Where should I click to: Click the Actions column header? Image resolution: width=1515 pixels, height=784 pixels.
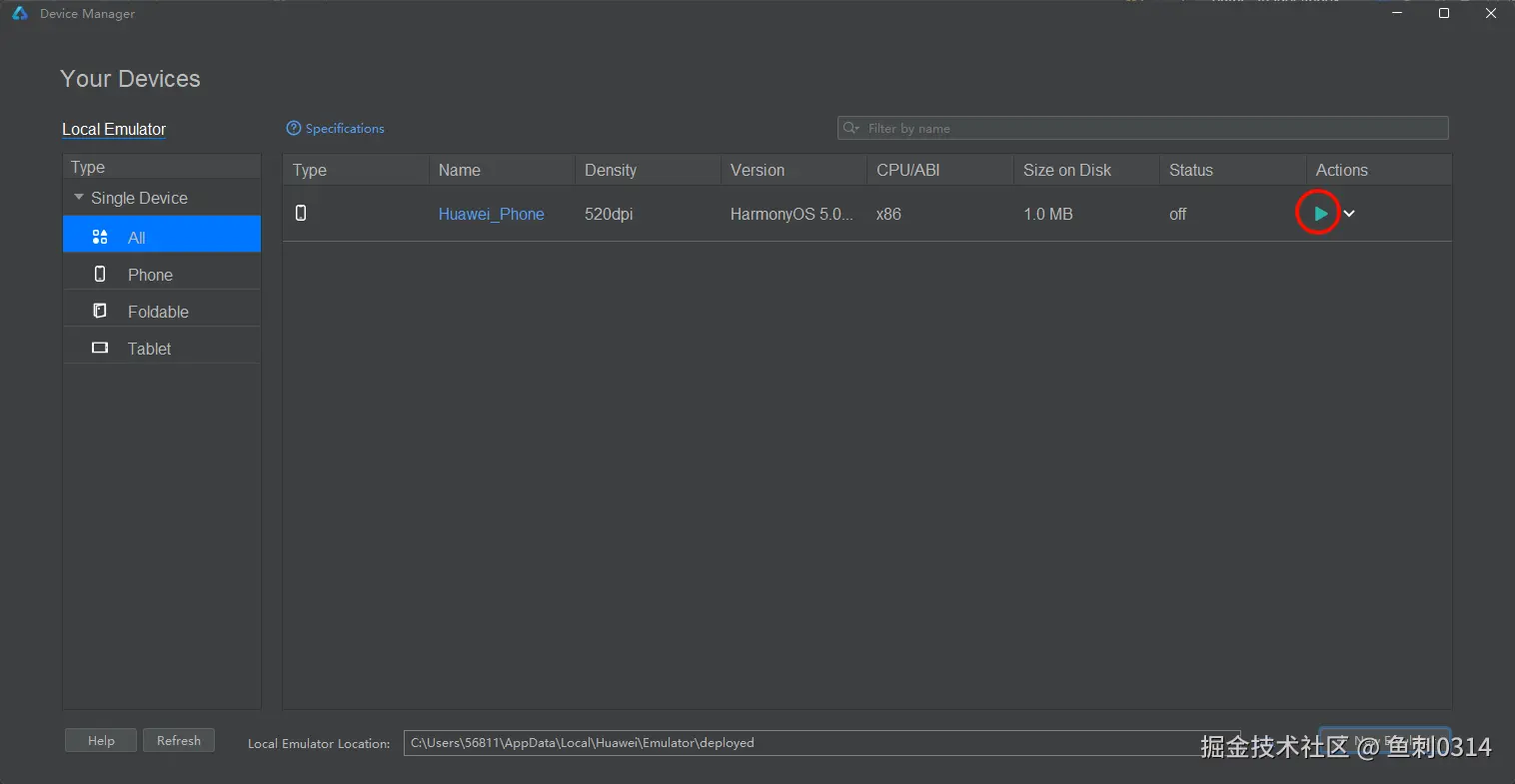click(x=1379, y=170)
